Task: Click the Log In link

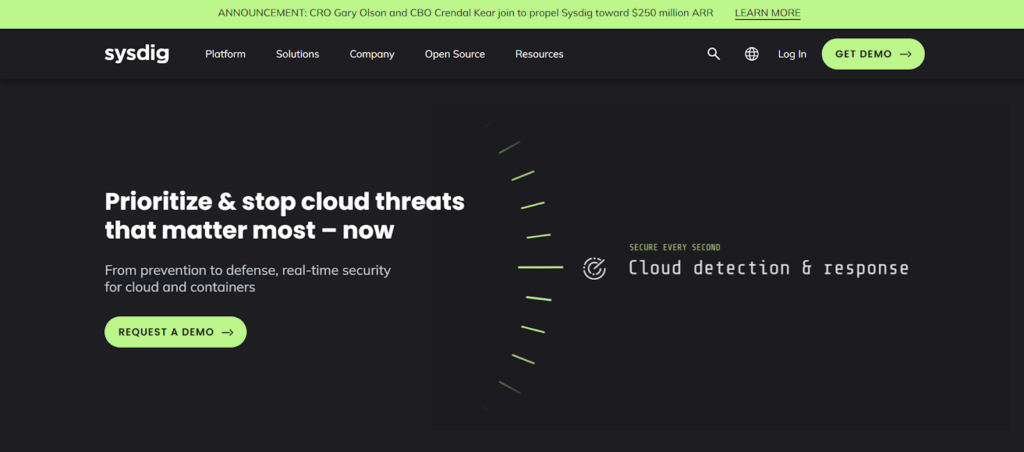Action: [792, 54]
